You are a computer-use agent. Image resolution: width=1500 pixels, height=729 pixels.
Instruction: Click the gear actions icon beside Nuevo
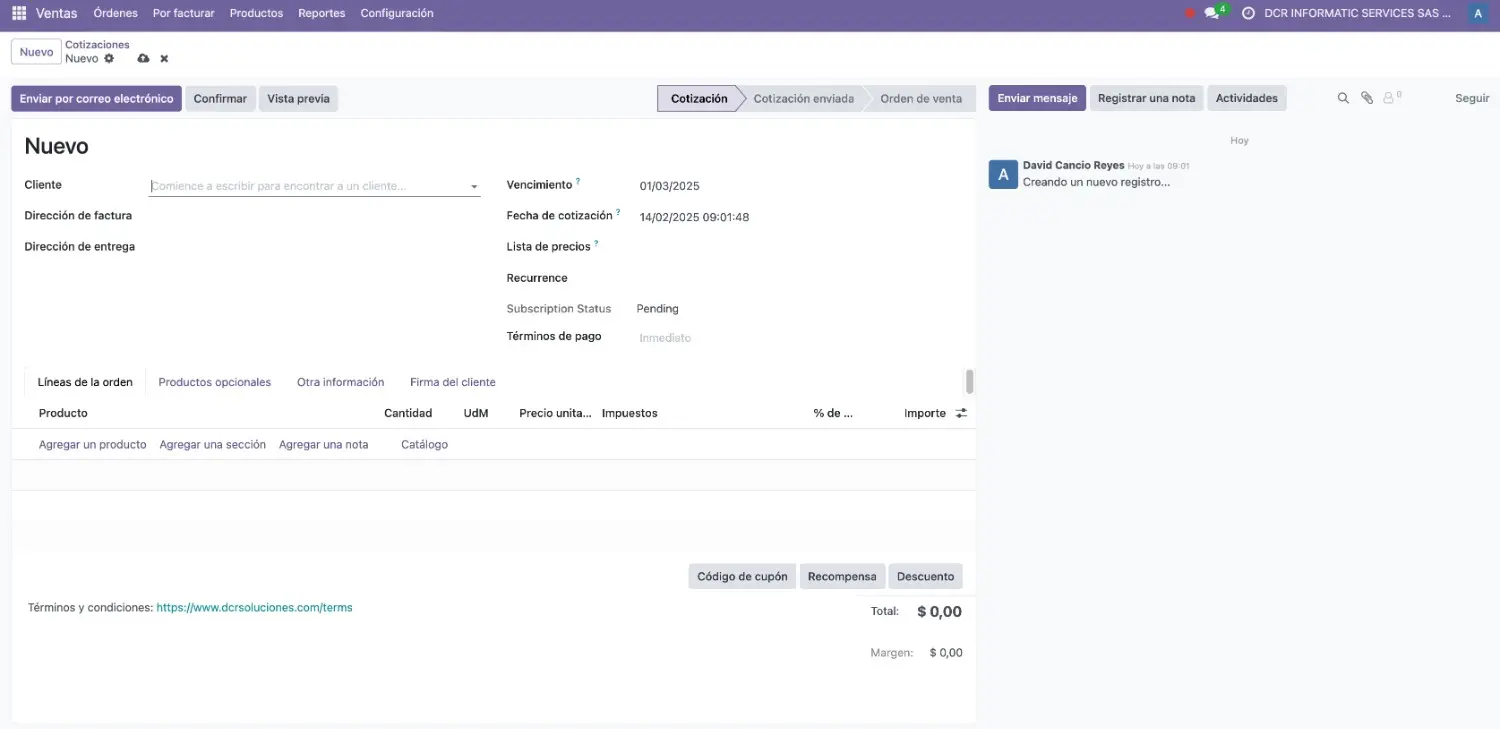[110, 59]
